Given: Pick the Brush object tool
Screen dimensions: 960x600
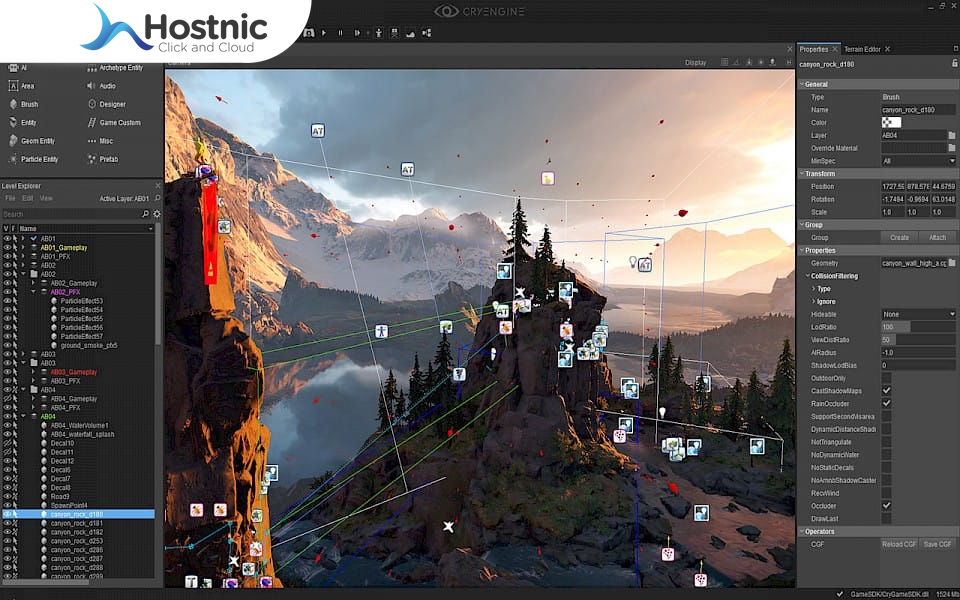Looking at the screenshot, I should (x=23, y=105).
